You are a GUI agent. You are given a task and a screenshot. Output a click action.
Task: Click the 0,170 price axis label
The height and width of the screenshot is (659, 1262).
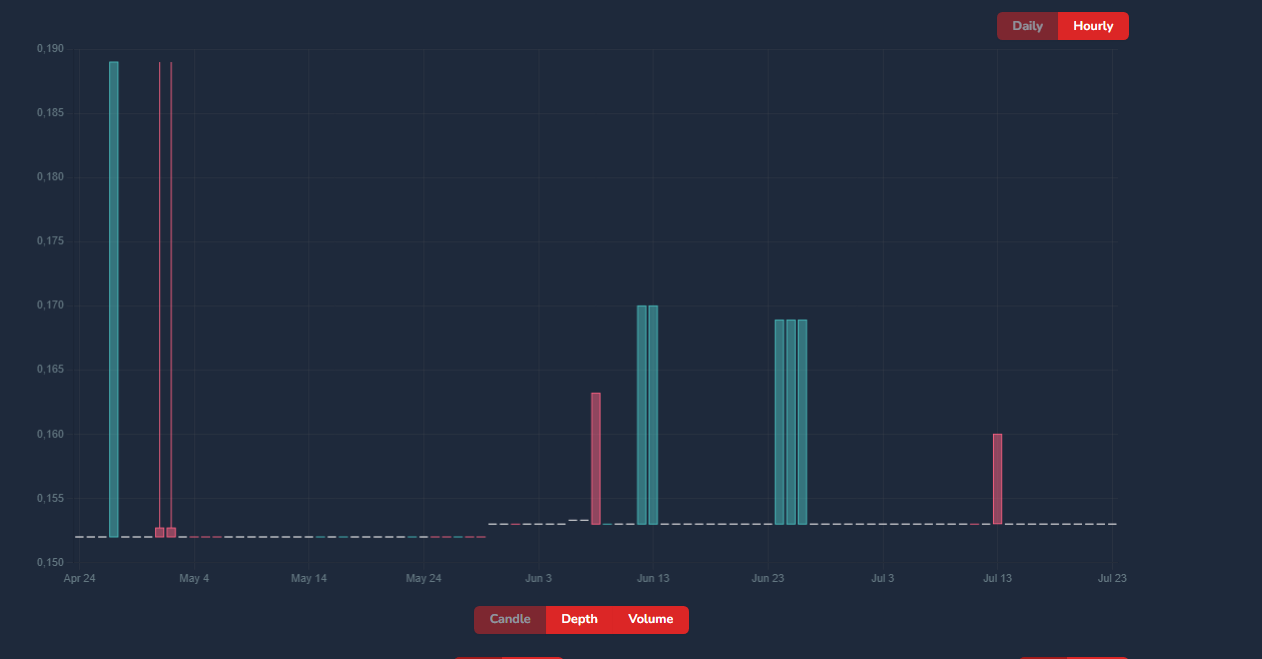pos(50,306)
